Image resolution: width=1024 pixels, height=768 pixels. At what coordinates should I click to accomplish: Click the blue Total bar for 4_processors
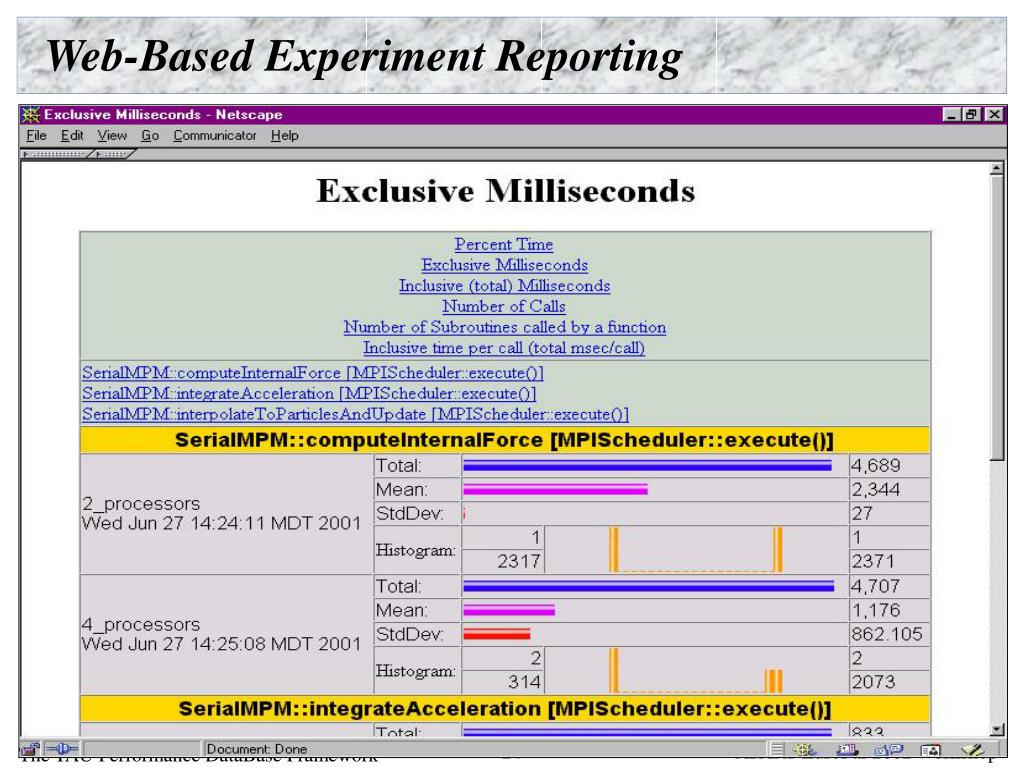[648, 586]
